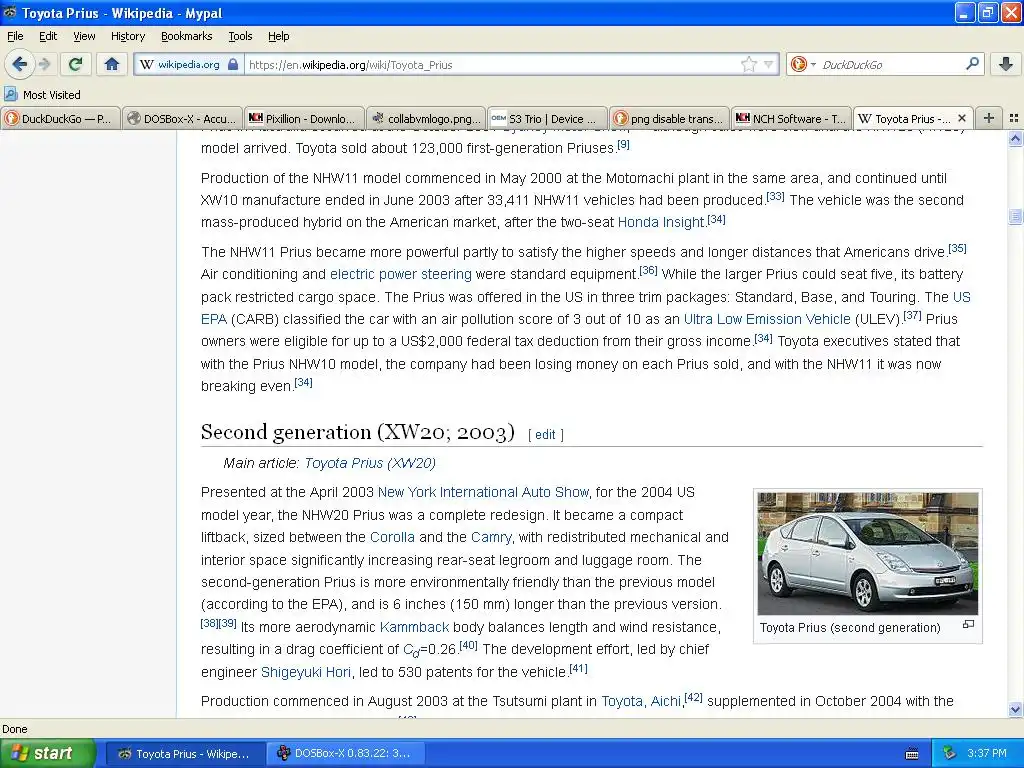Screen dimensions: 1024x768
Task: Open the Help menu
Action: click(278, 37)
